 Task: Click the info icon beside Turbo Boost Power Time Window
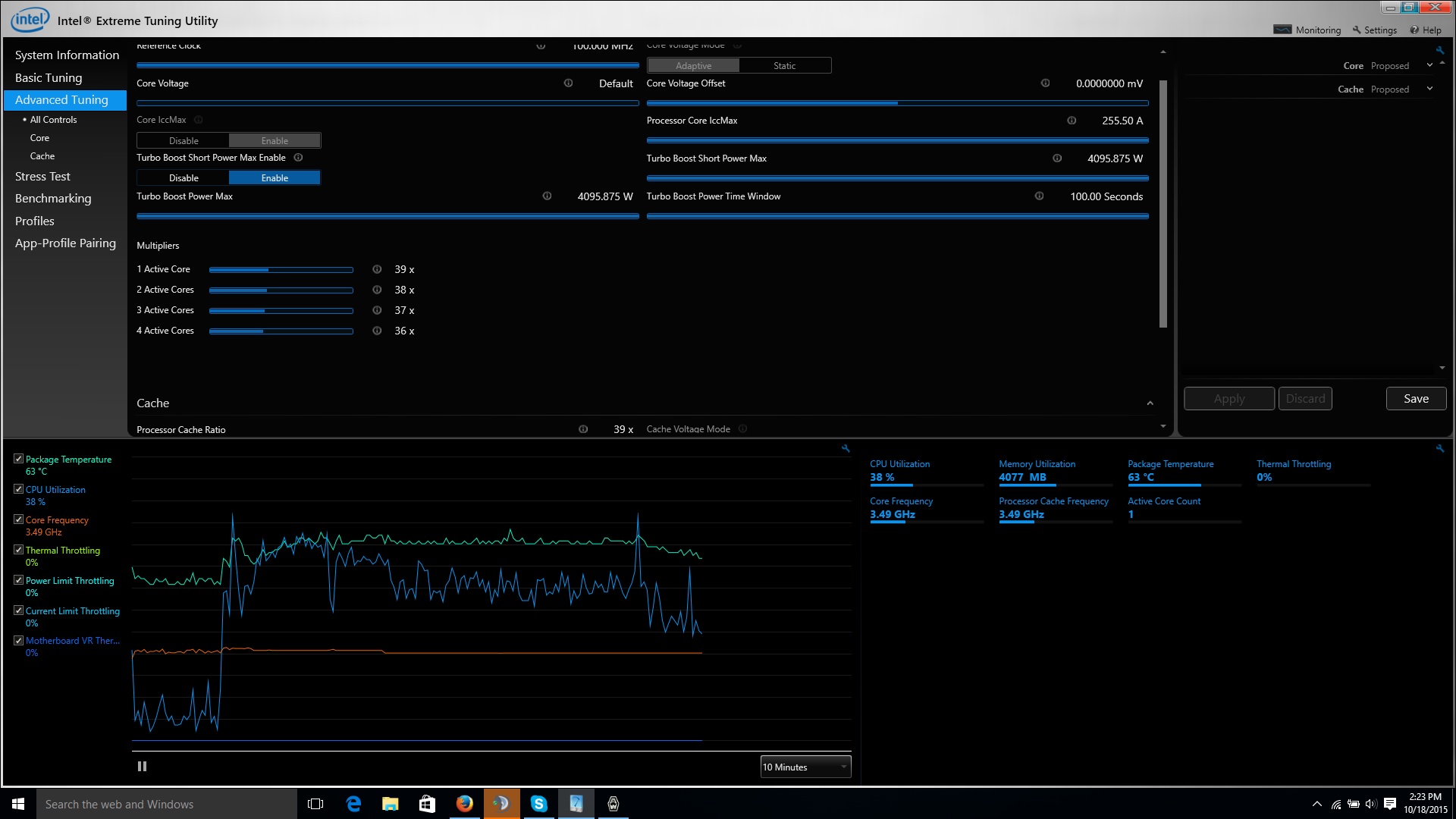click(x=1039, y=196)
